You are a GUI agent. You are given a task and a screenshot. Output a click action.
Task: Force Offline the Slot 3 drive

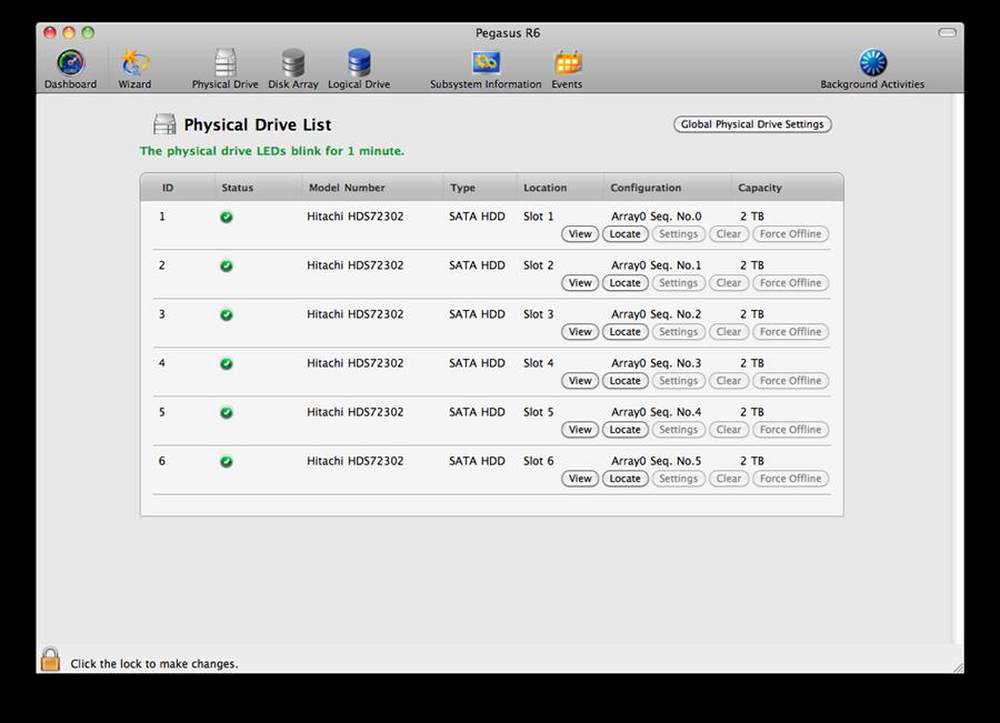(791, 332)
